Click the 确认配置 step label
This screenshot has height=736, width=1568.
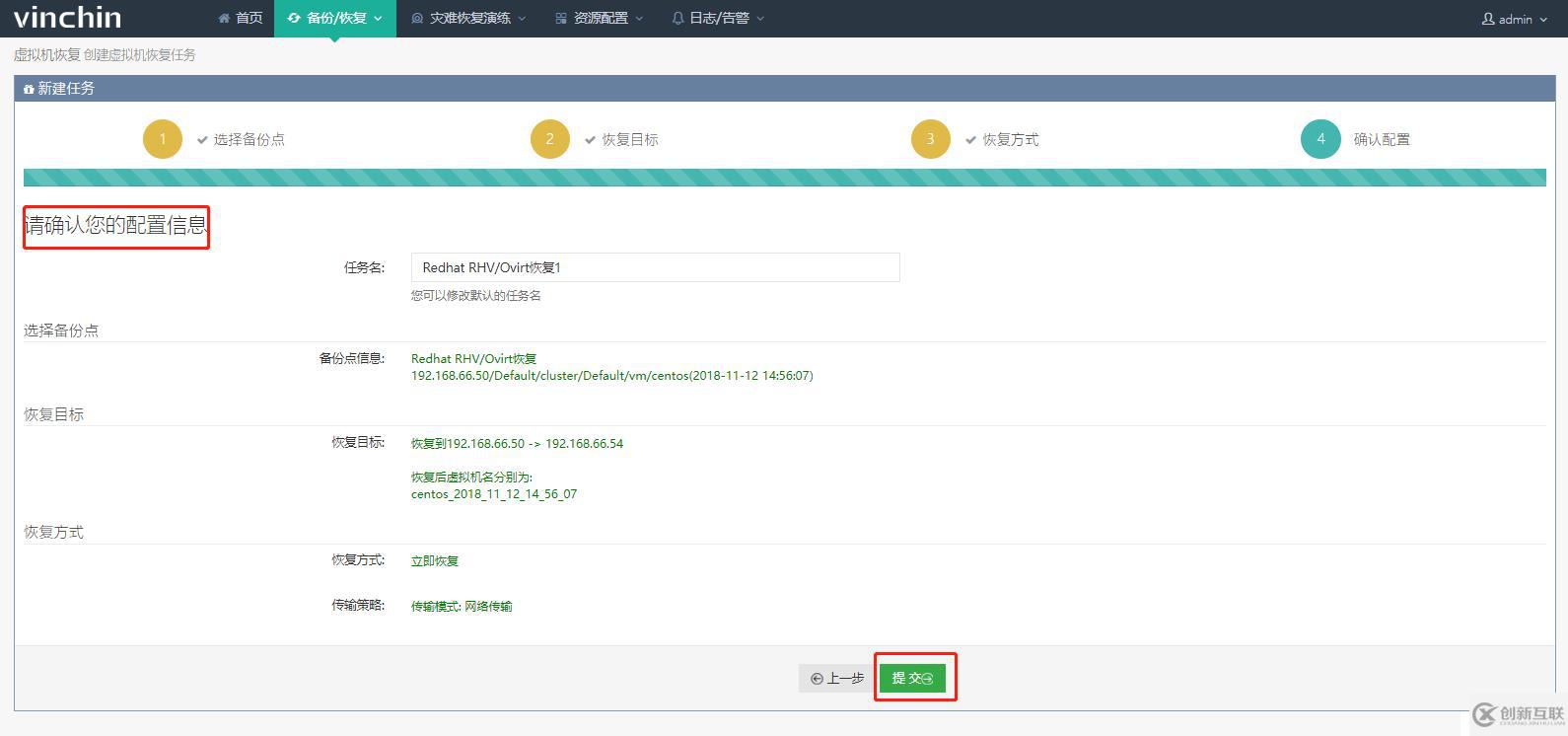pos(1382,139)
